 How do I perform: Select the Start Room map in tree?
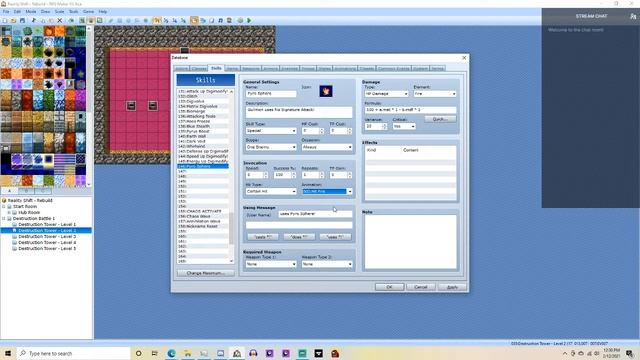(x=25, y=207)
